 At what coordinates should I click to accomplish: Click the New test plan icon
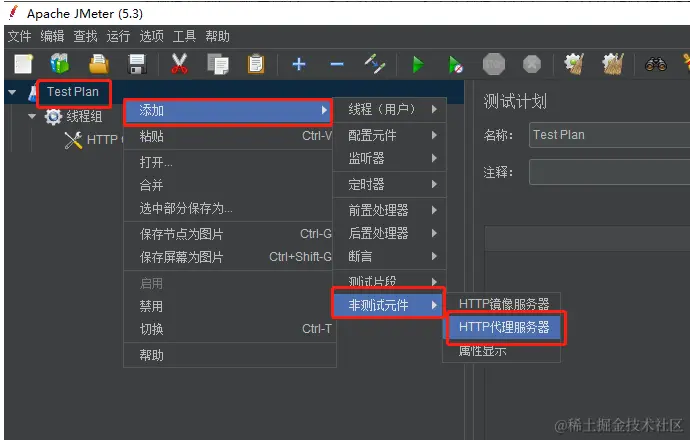23,64
